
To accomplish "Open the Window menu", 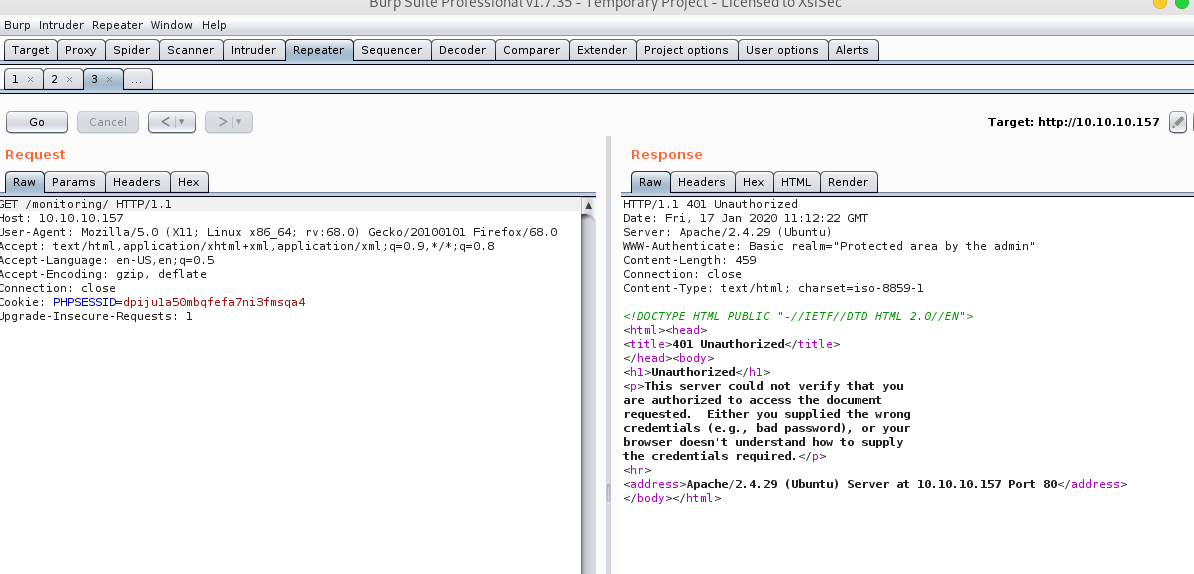I will (171, 25).
